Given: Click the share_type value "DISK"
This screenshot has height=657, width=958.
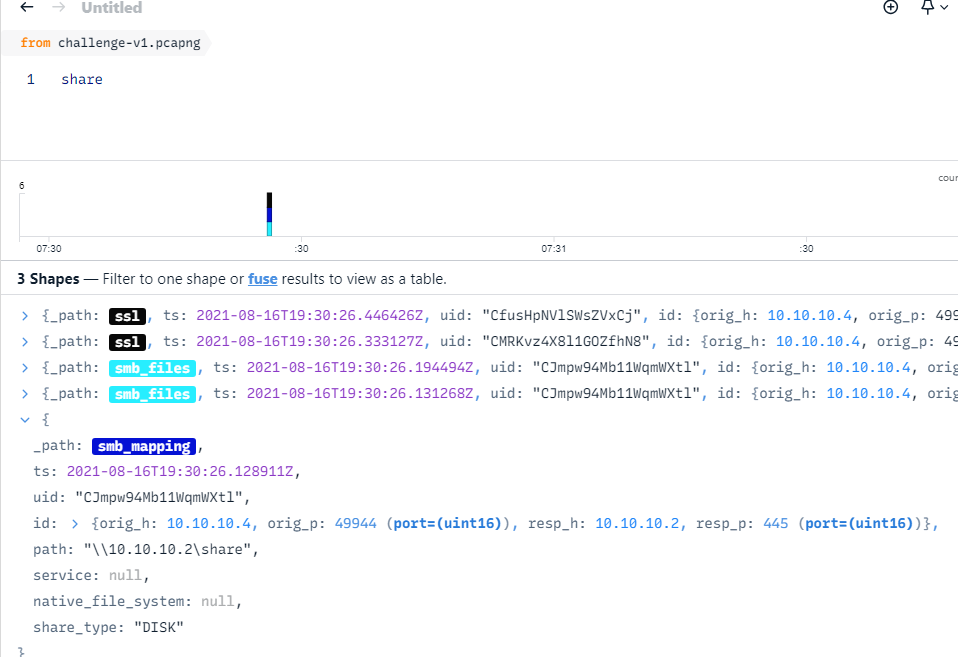Looking at the screenshot, I should pyautogui.click(x=153, y=627).
